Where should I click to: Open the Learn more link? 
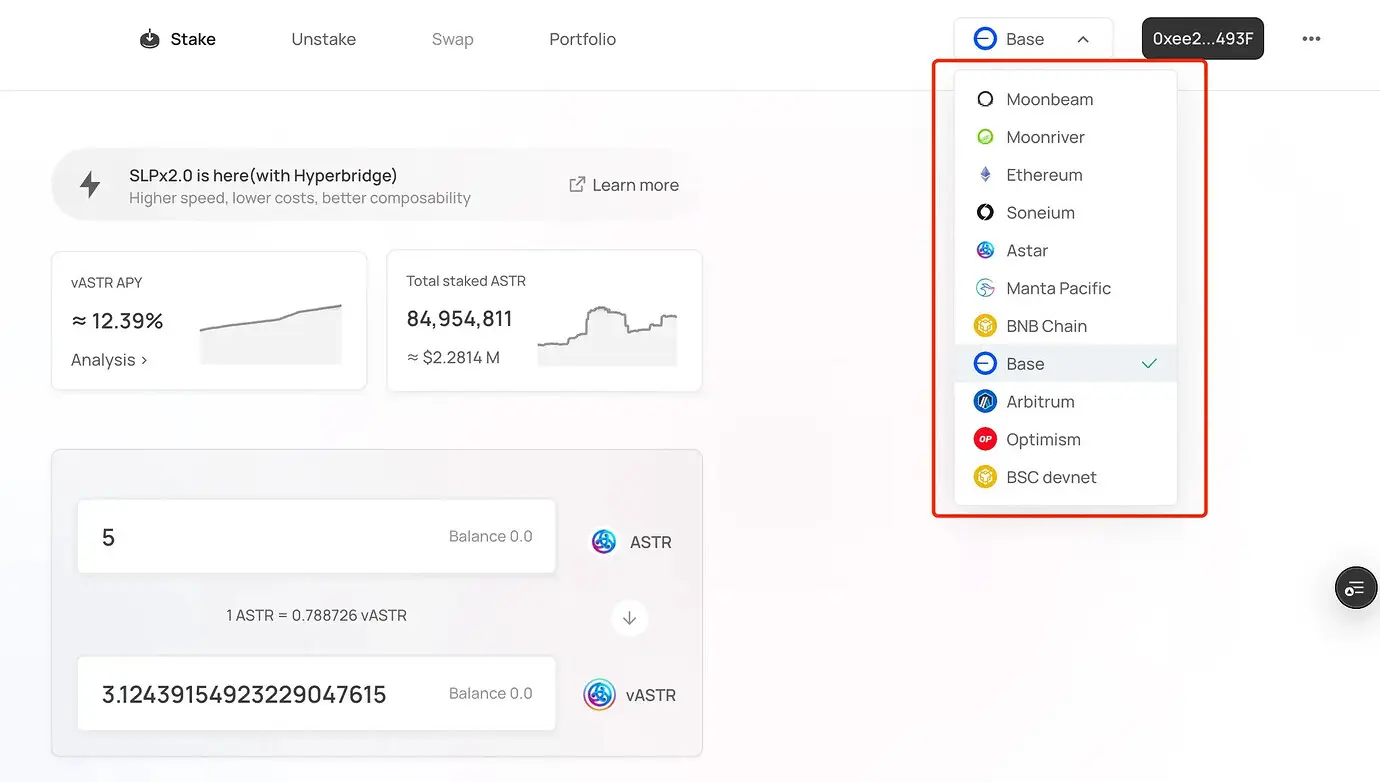[624, 185]
